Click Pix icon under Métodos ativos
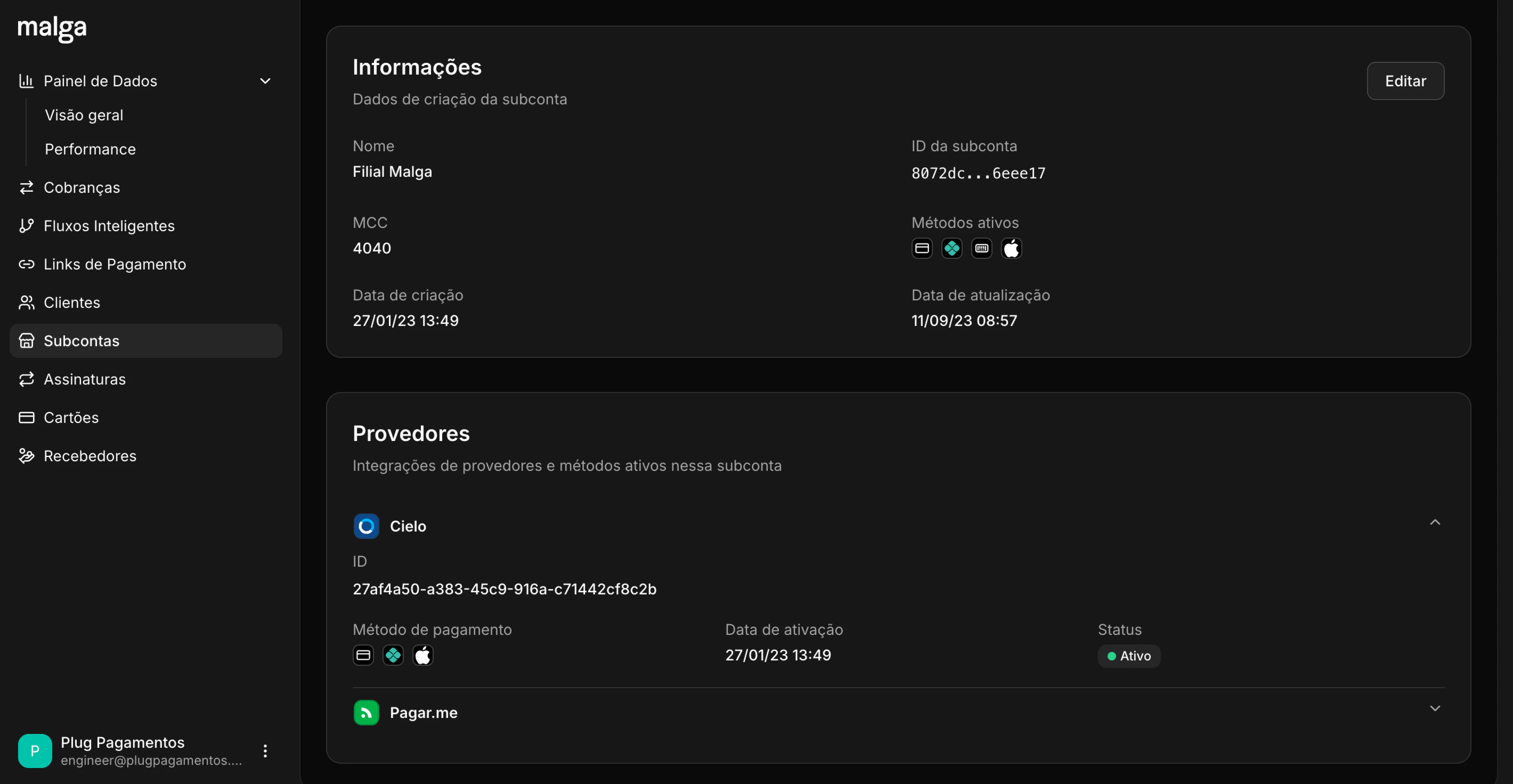Viewport: 1513px width, 784px height. (951, 249)
